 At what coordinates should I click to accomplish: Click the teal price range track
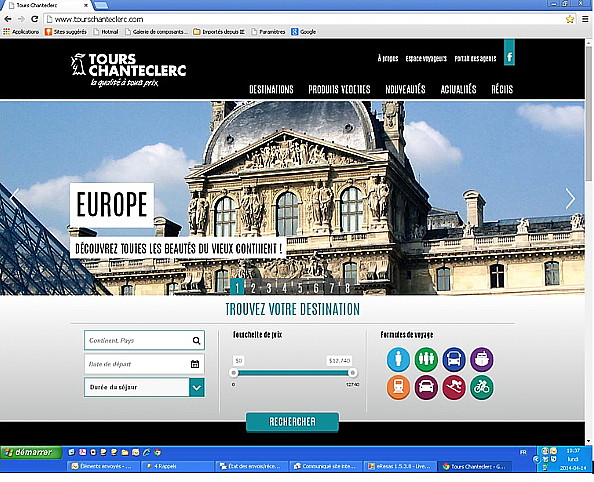pos(293,373)
